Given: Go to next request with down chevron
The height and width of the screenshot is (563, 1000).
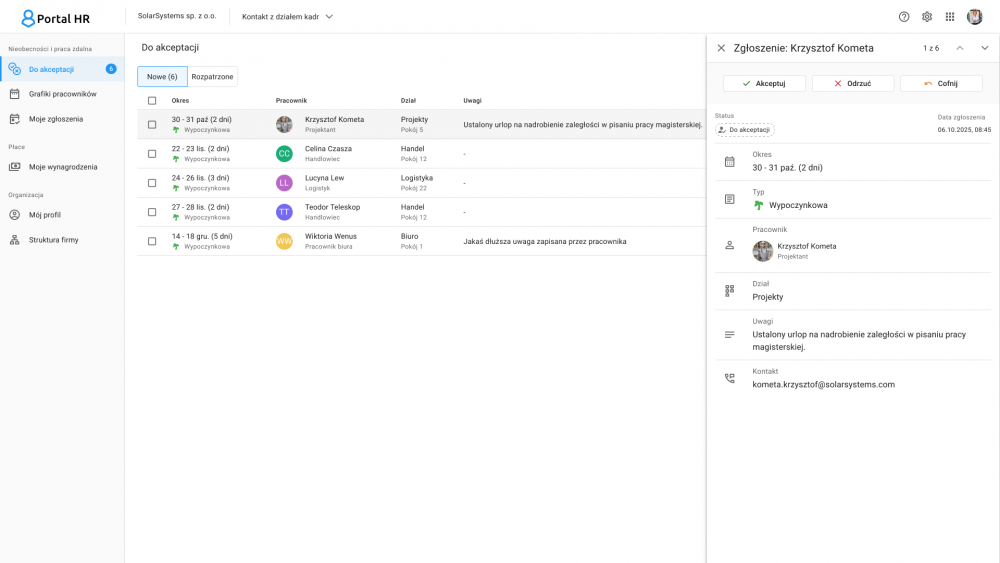Looking at the screenshot, I should point(985,48).
